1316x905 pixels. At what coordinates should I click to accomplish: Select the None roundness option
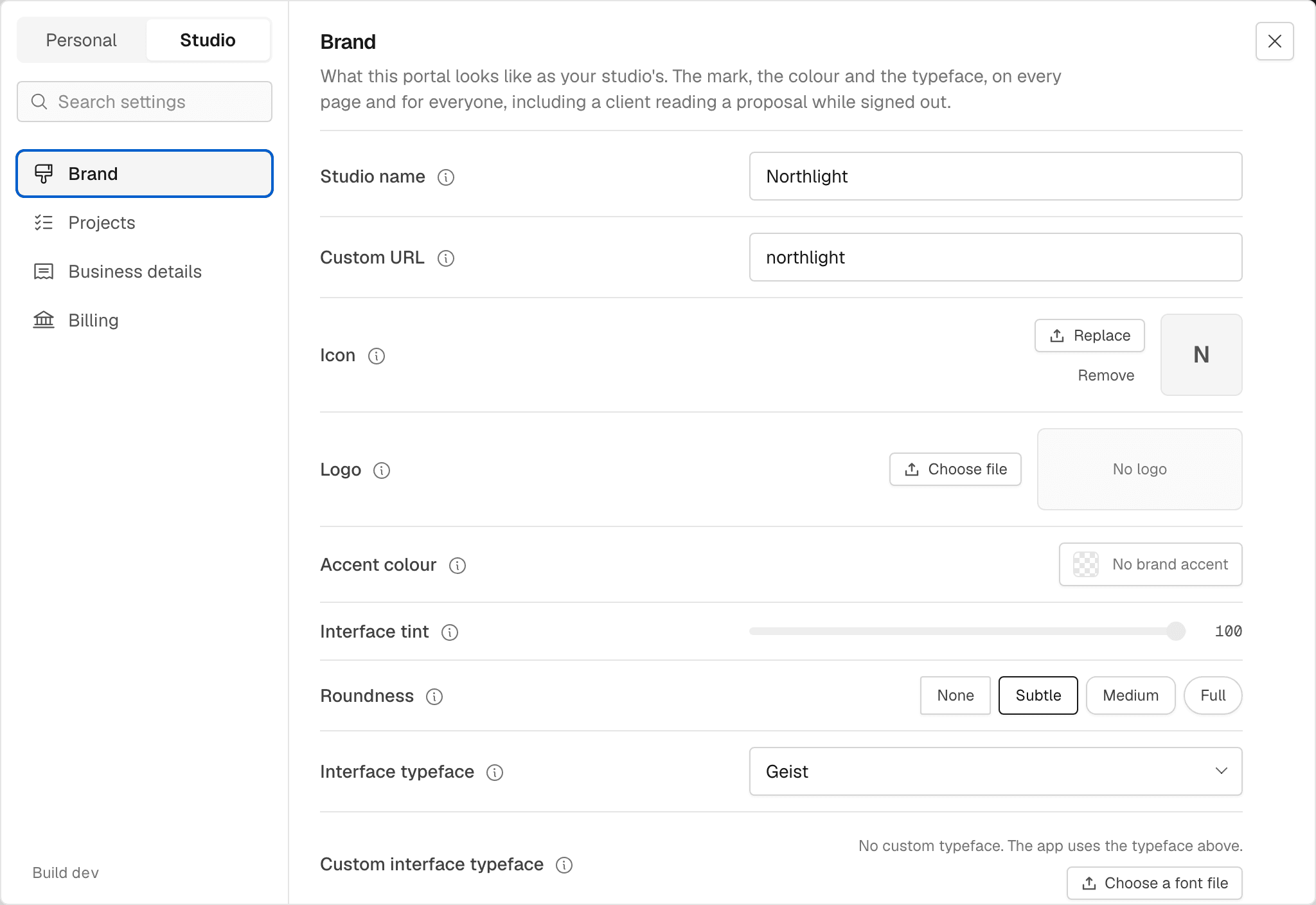955,695
